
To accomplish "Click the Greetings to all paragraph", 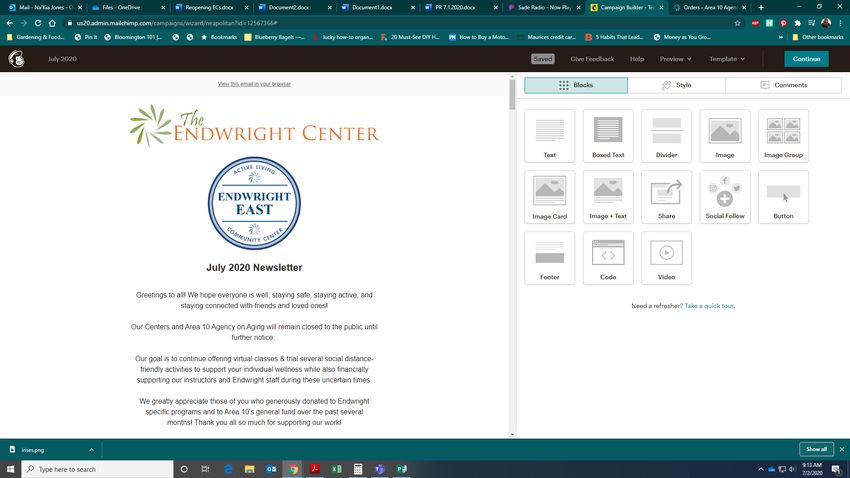I will coord(254,300).
